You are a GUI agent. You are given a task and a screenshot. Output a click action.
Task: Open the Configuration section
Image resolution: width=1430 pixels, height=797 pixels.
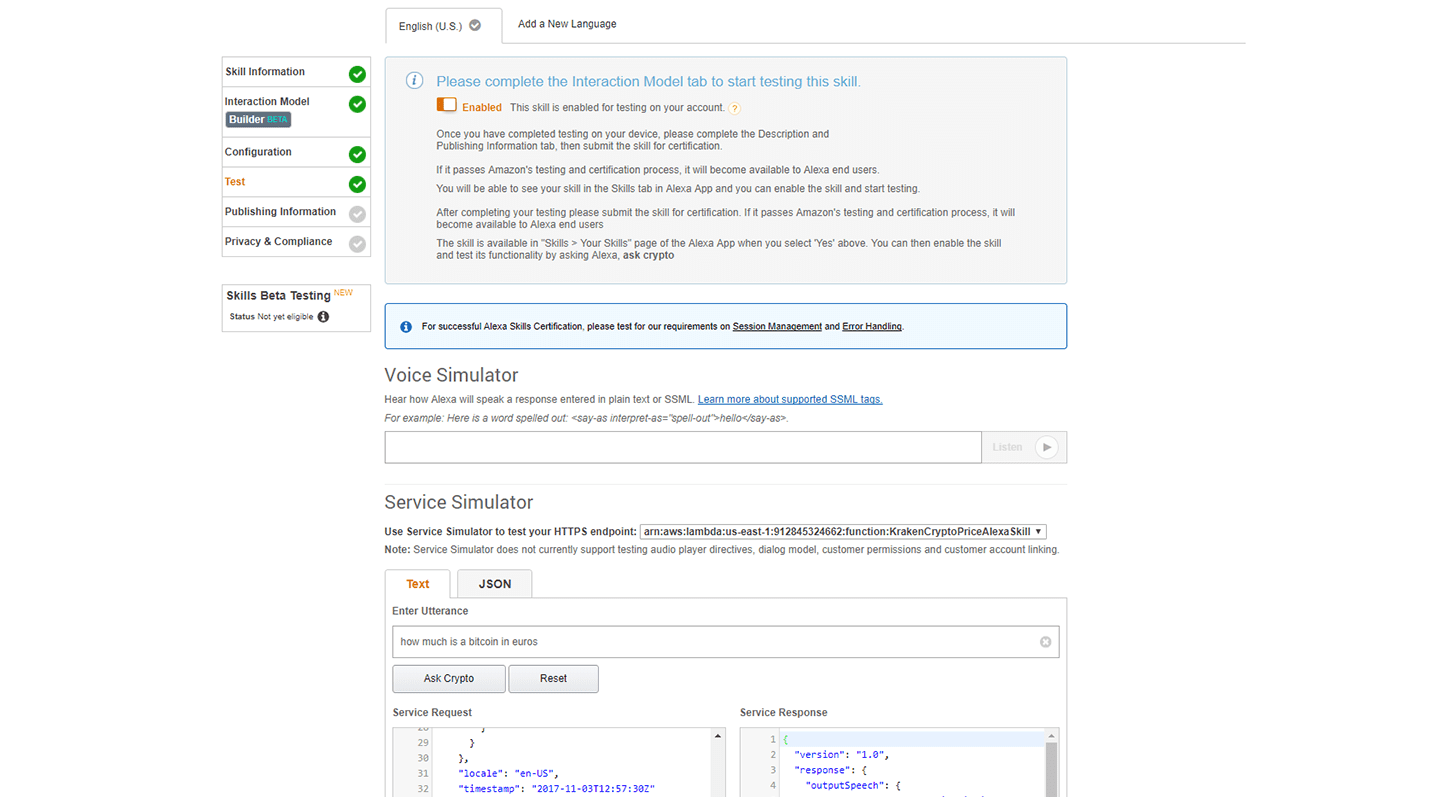pos(296,152)
